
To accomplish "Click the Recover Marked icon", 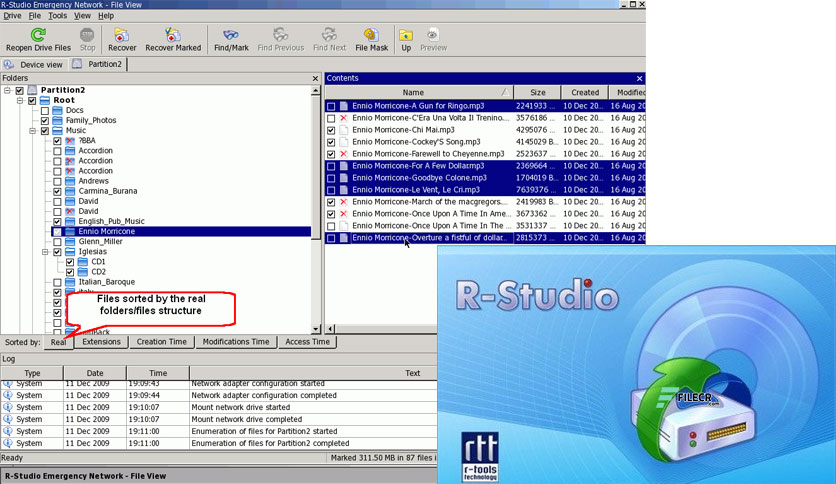I will coord(173,35).
